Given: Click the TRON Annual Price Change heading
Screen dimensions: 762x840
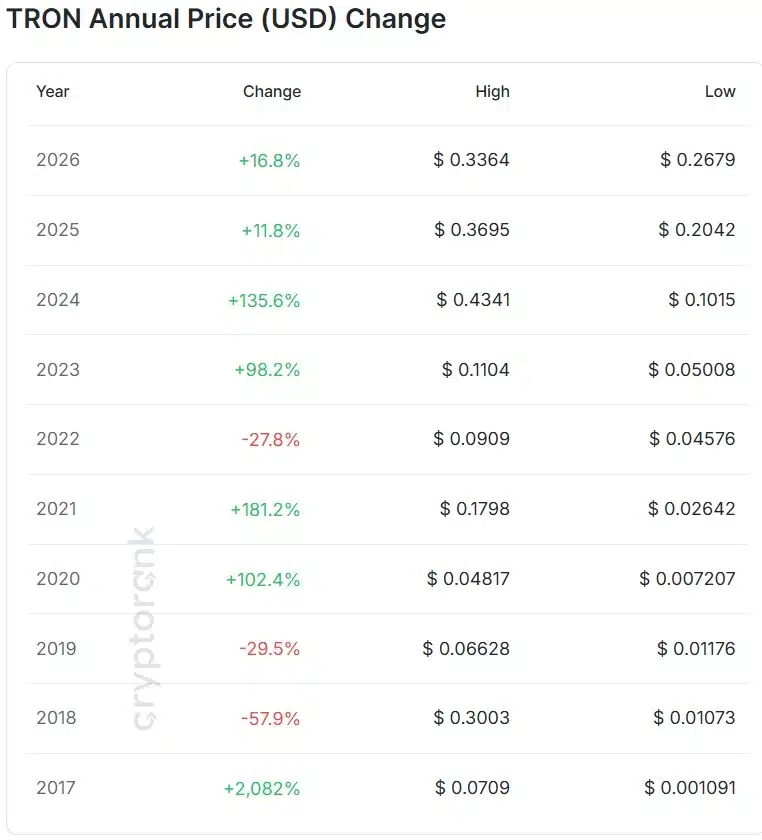Looking at the screenshot, I should 227,19.
